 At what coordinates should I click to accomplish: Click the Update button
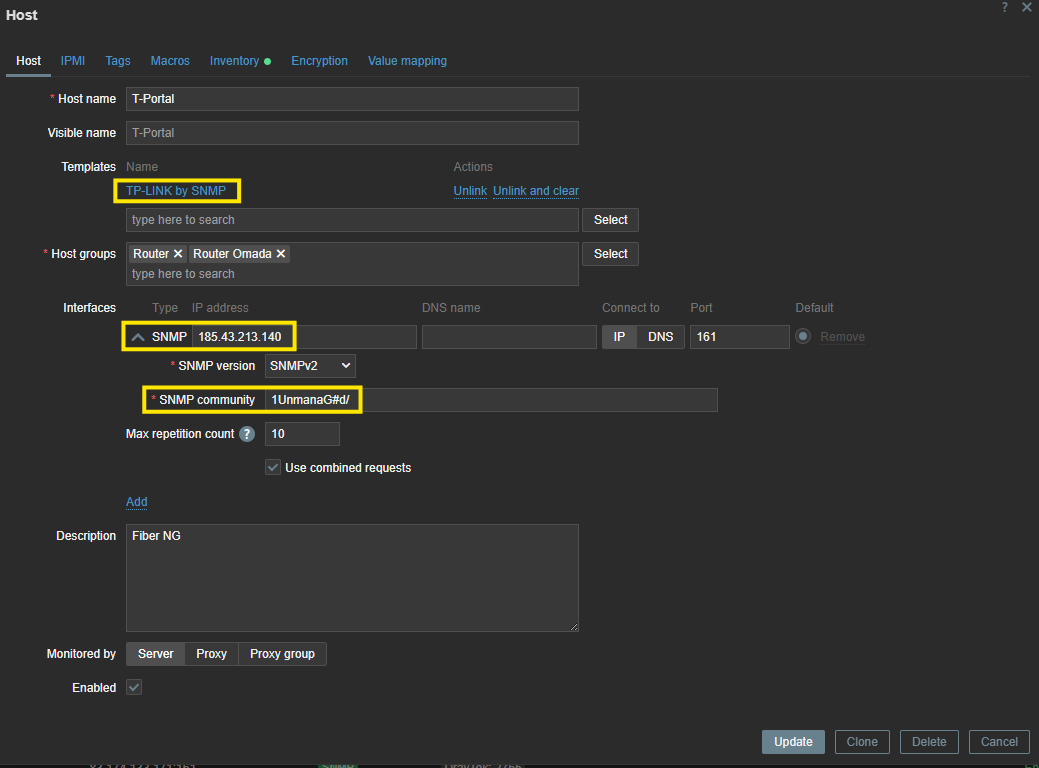coord(793,741)
